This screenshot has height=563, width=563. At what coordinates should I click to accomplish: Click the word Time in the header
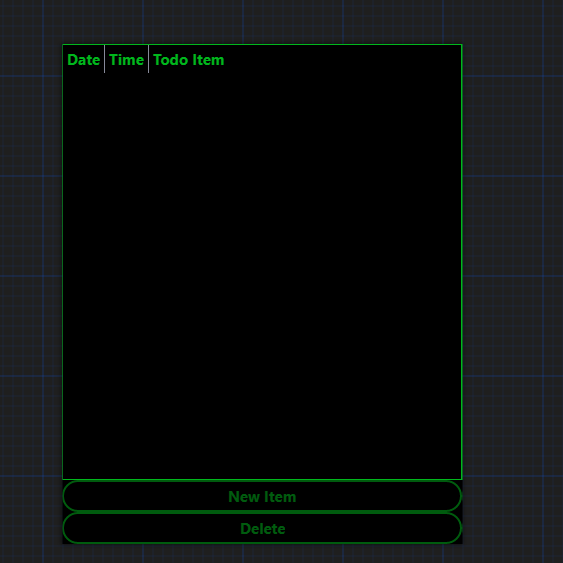point(126,60)
